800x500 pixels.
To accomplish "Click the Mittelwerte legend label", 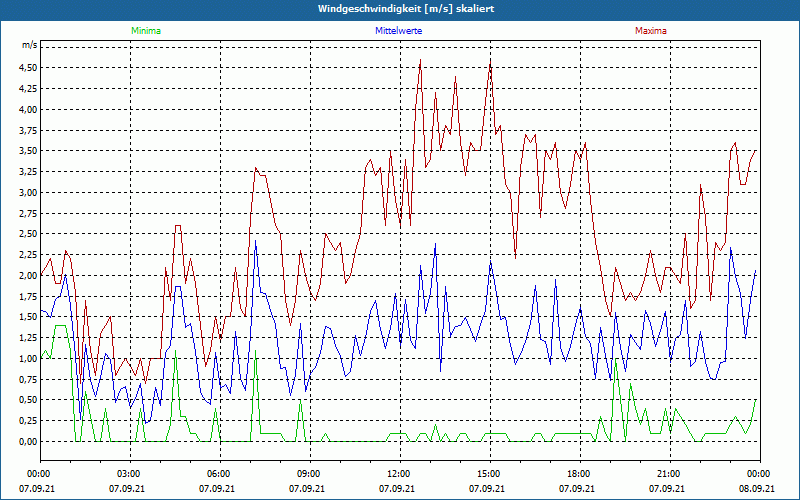I will pyautogui.click(x=398, y=31).
